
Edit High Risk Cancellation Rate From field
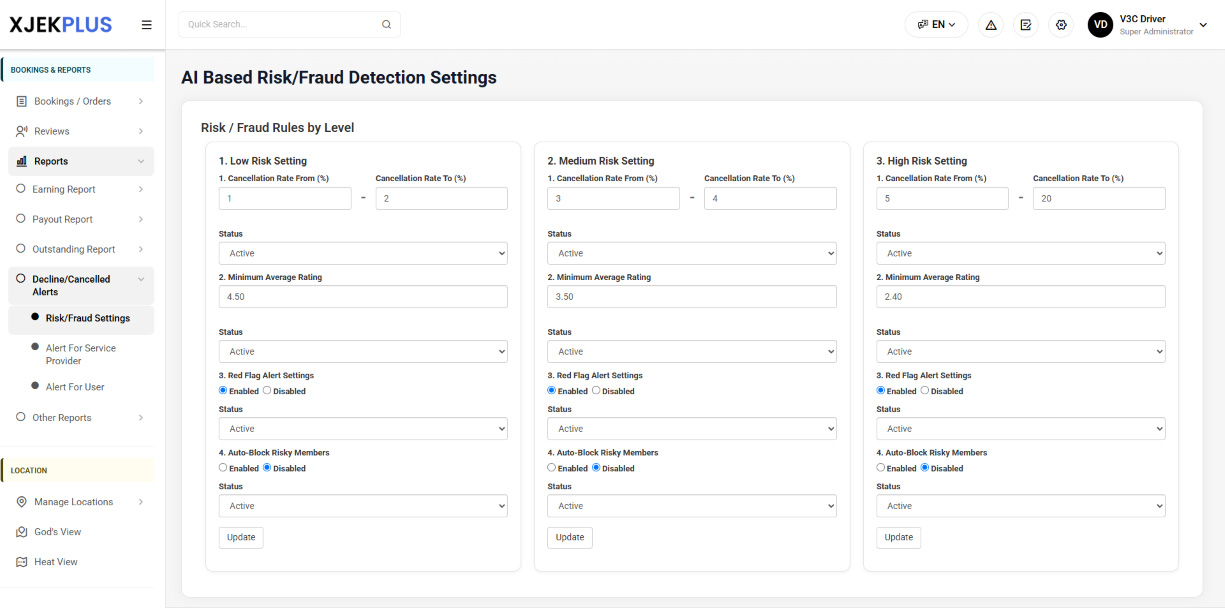tap(943, 198)
